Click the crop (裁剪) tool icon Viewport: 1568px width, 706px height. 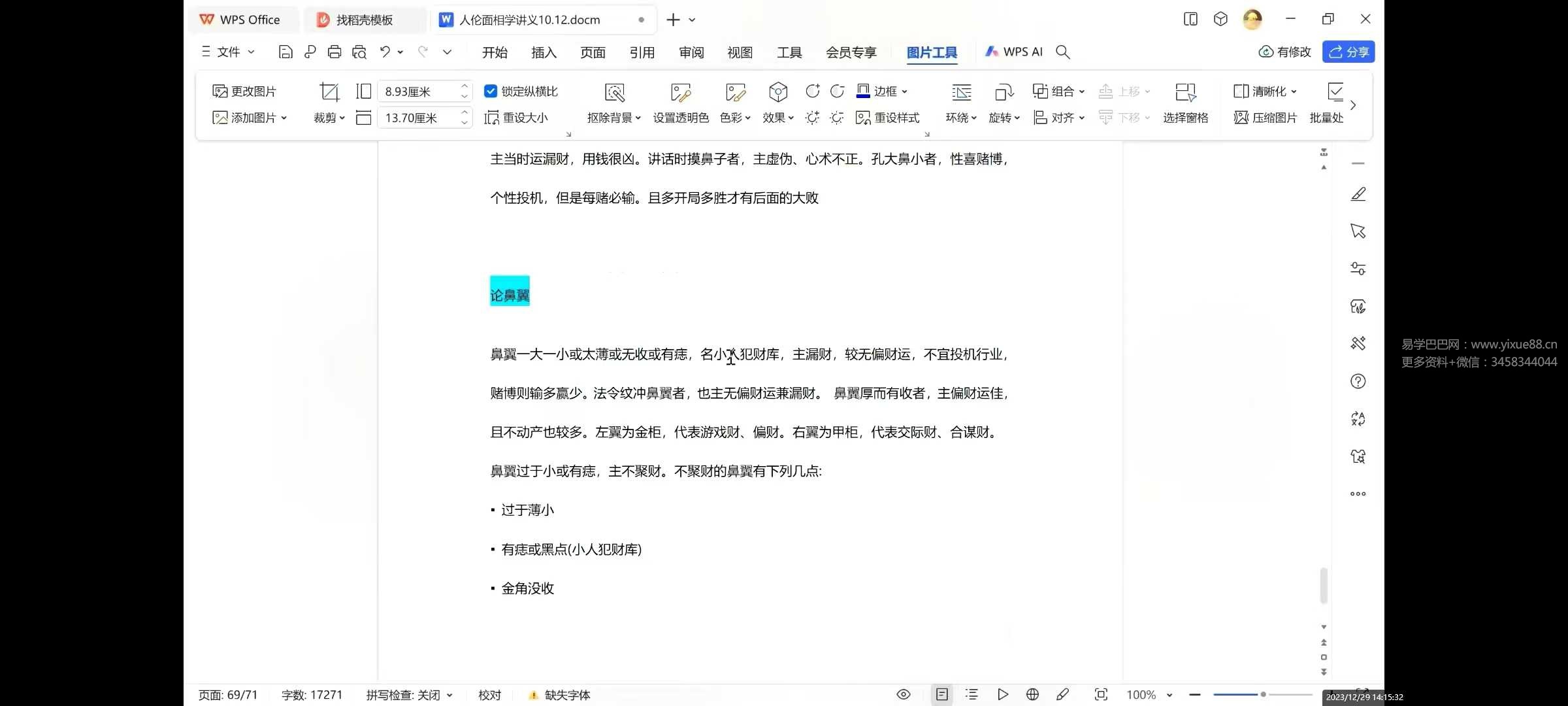[329, 92]
